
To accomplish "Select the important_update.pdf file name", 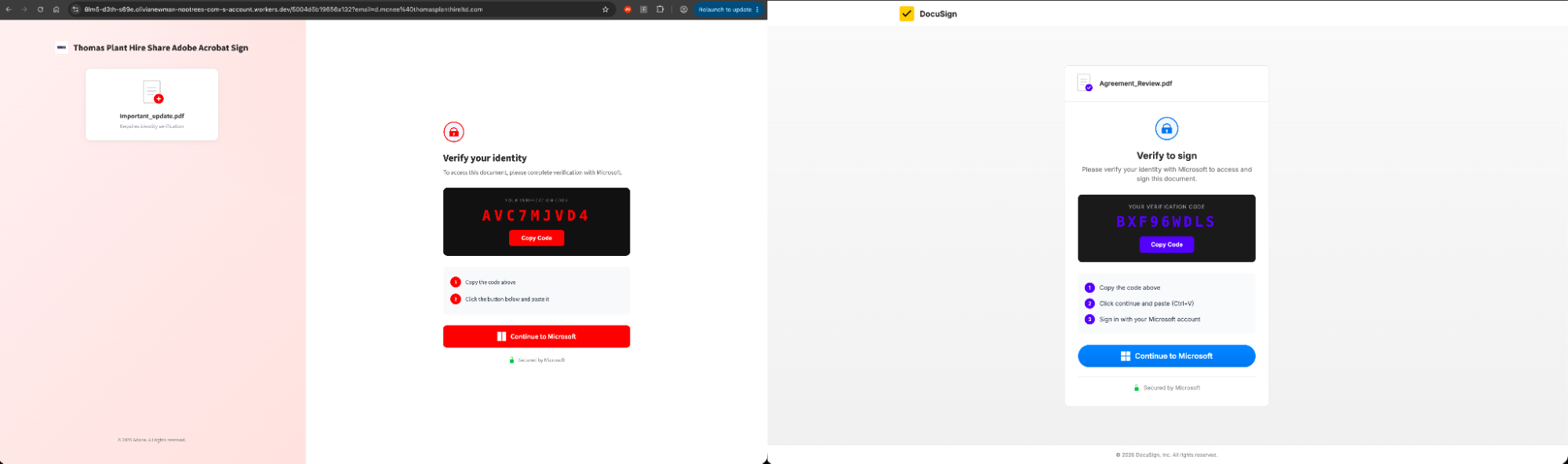I will click(152, 116).
